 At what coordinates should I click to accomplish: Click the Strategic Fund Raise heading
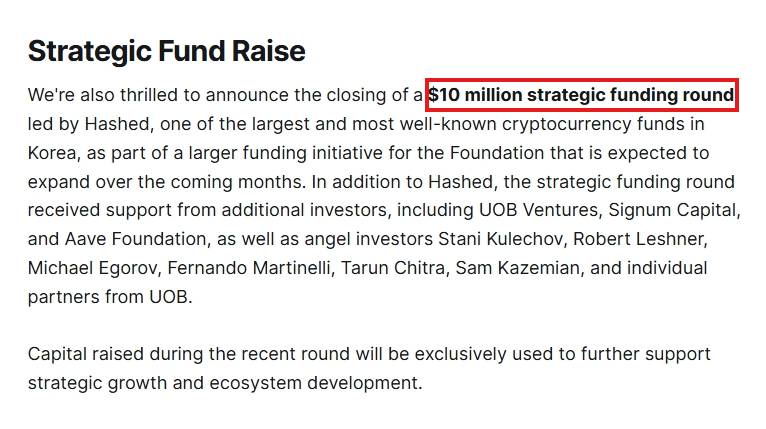[x=167, y=51]
